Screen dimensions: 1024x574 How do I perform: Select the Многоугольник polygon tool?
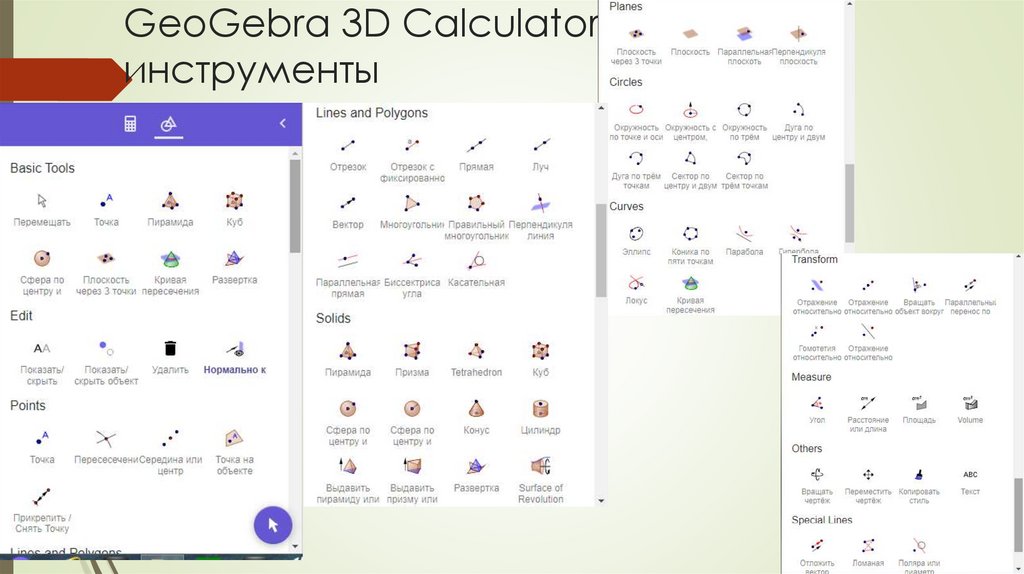tap(411, 212)
